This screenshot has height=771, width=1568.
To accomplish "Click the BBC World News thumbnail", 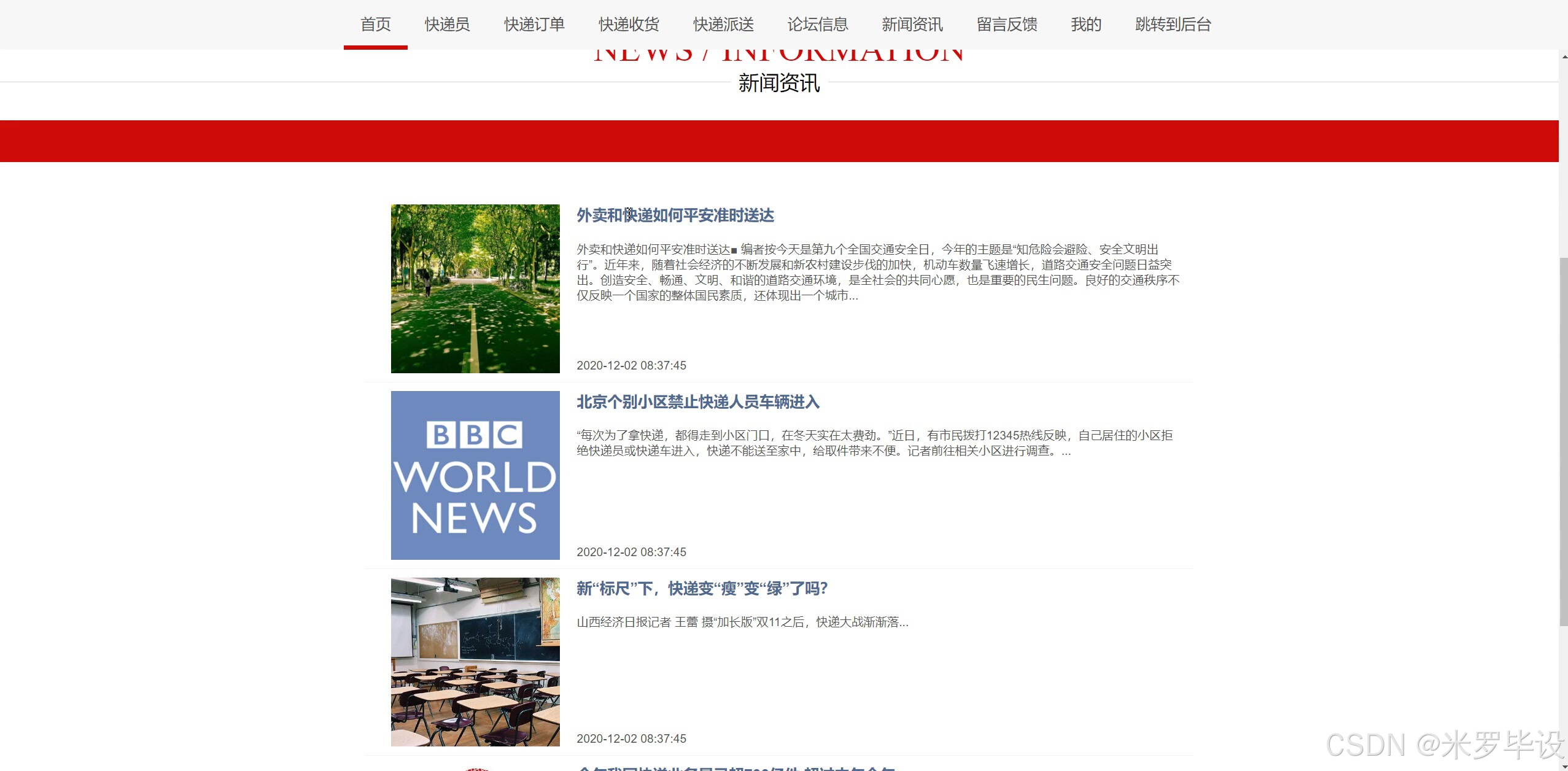I will click(x=475, y=475).
